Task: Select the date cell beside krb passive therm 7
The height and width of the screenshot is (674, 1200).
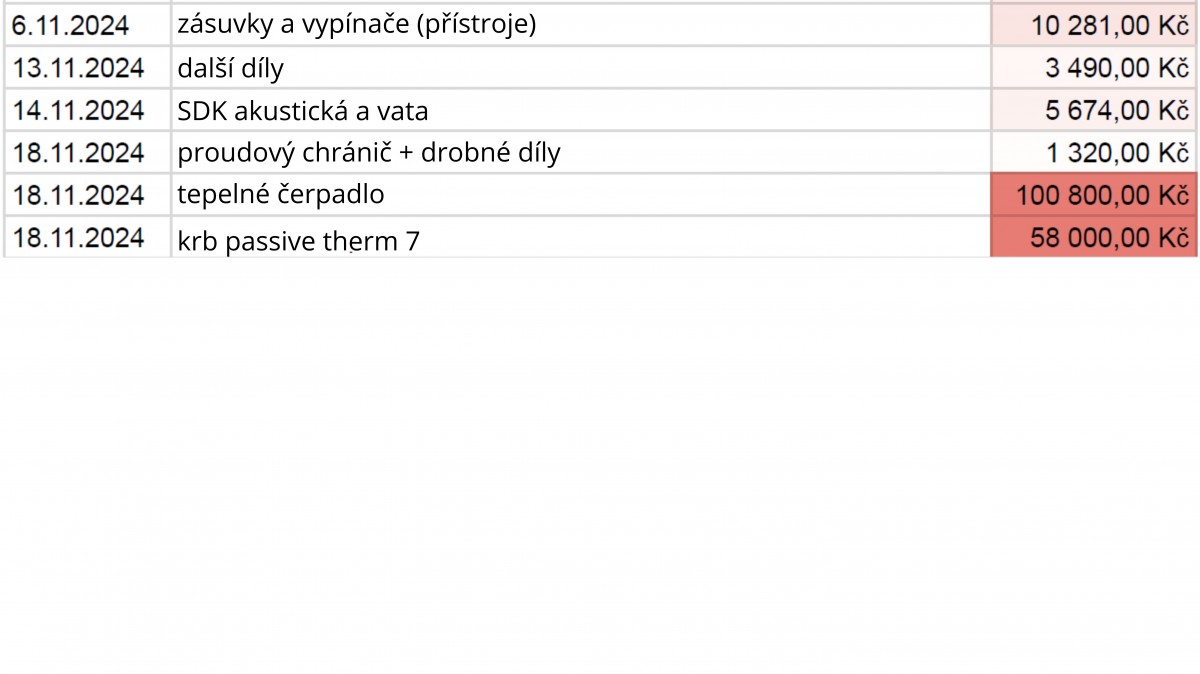Action: tap(88, 236)
